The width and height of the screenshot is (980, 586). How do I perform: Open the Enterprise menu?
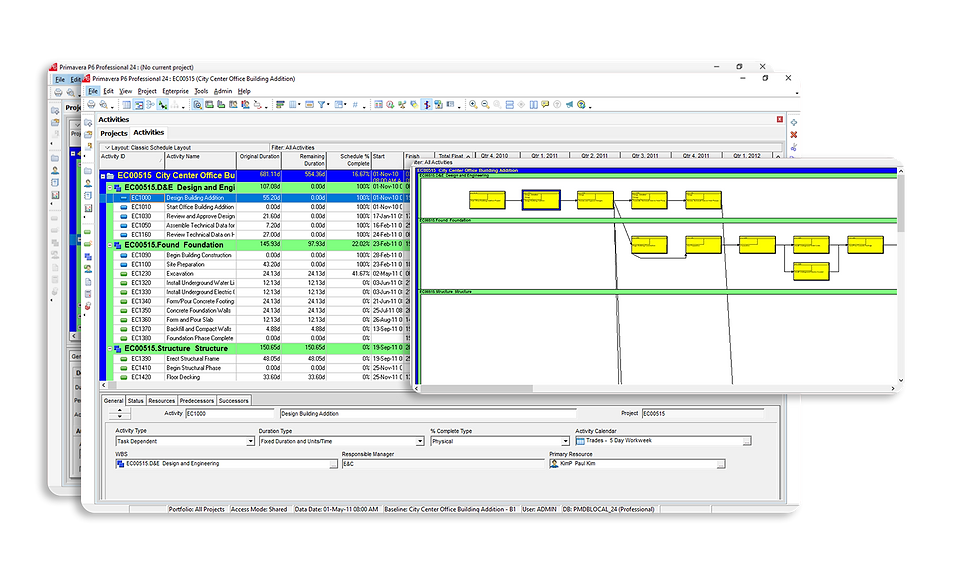tap(174, 91)
